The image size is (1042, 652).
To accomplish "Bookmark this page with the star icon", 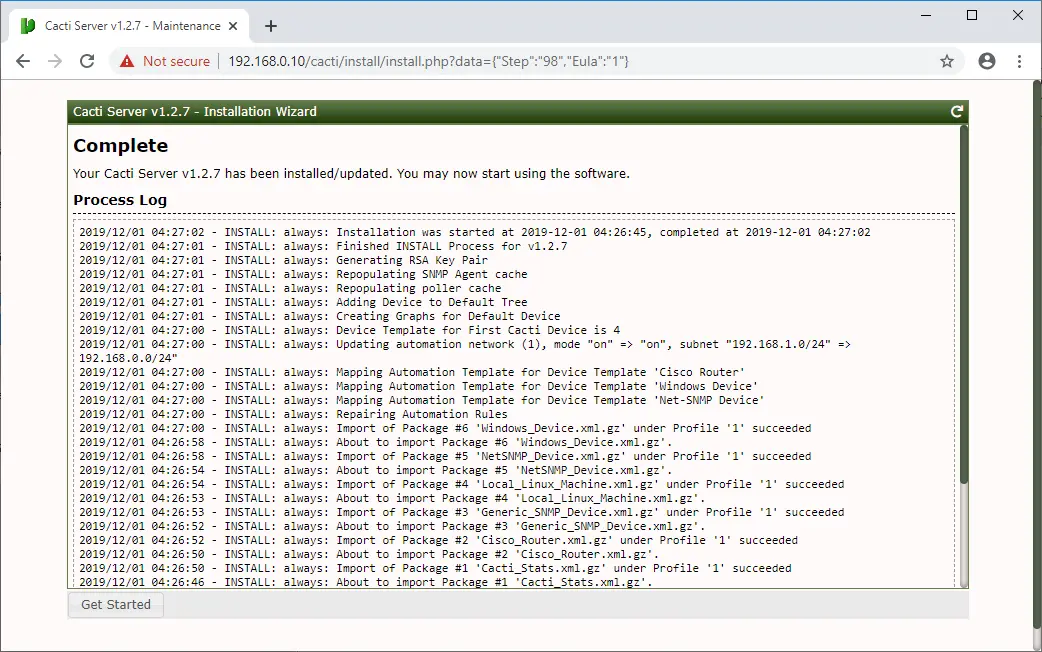I will (947, 61).
